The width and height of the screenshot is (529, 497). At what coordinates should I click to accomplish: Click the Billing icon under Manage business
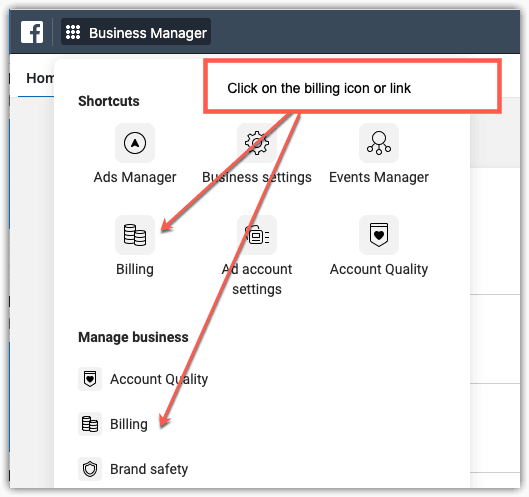click(90, 424)
